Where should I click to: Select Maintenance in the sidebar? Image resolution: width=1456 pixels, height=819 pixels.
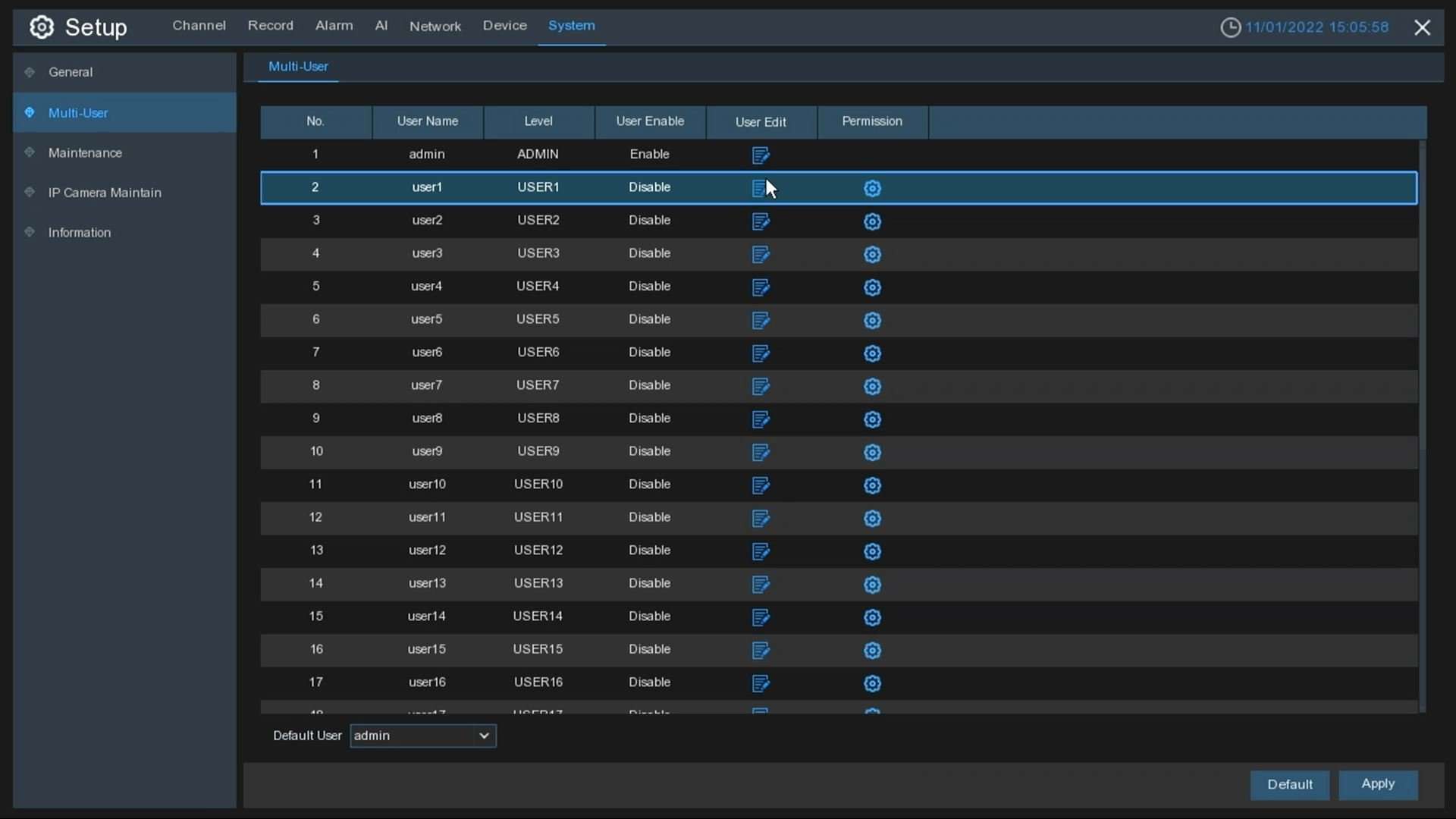point(85,152)
